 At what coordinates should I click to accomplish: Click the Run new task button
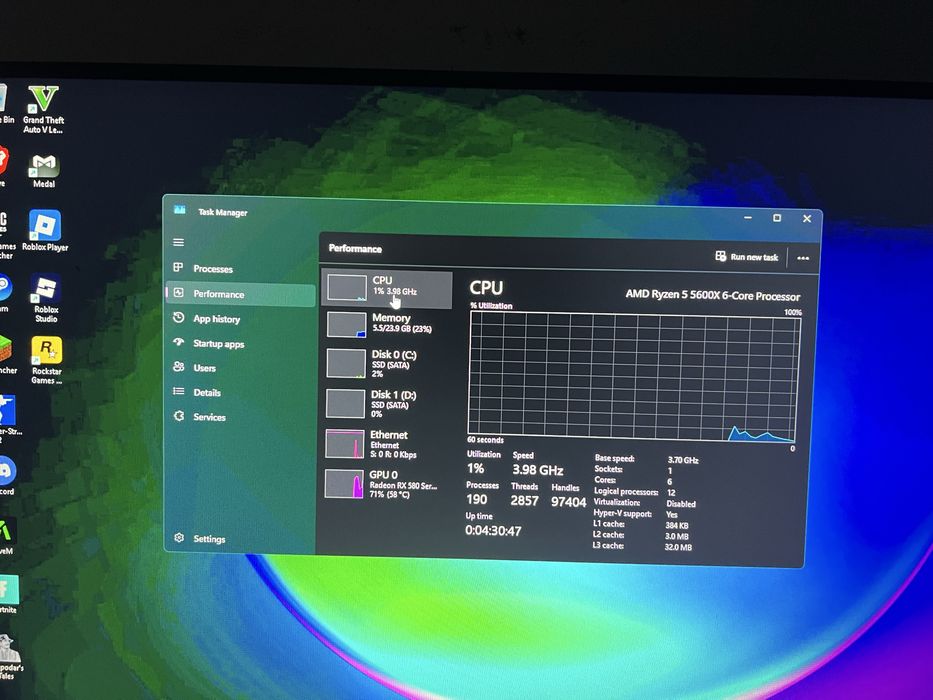(747, 257)
